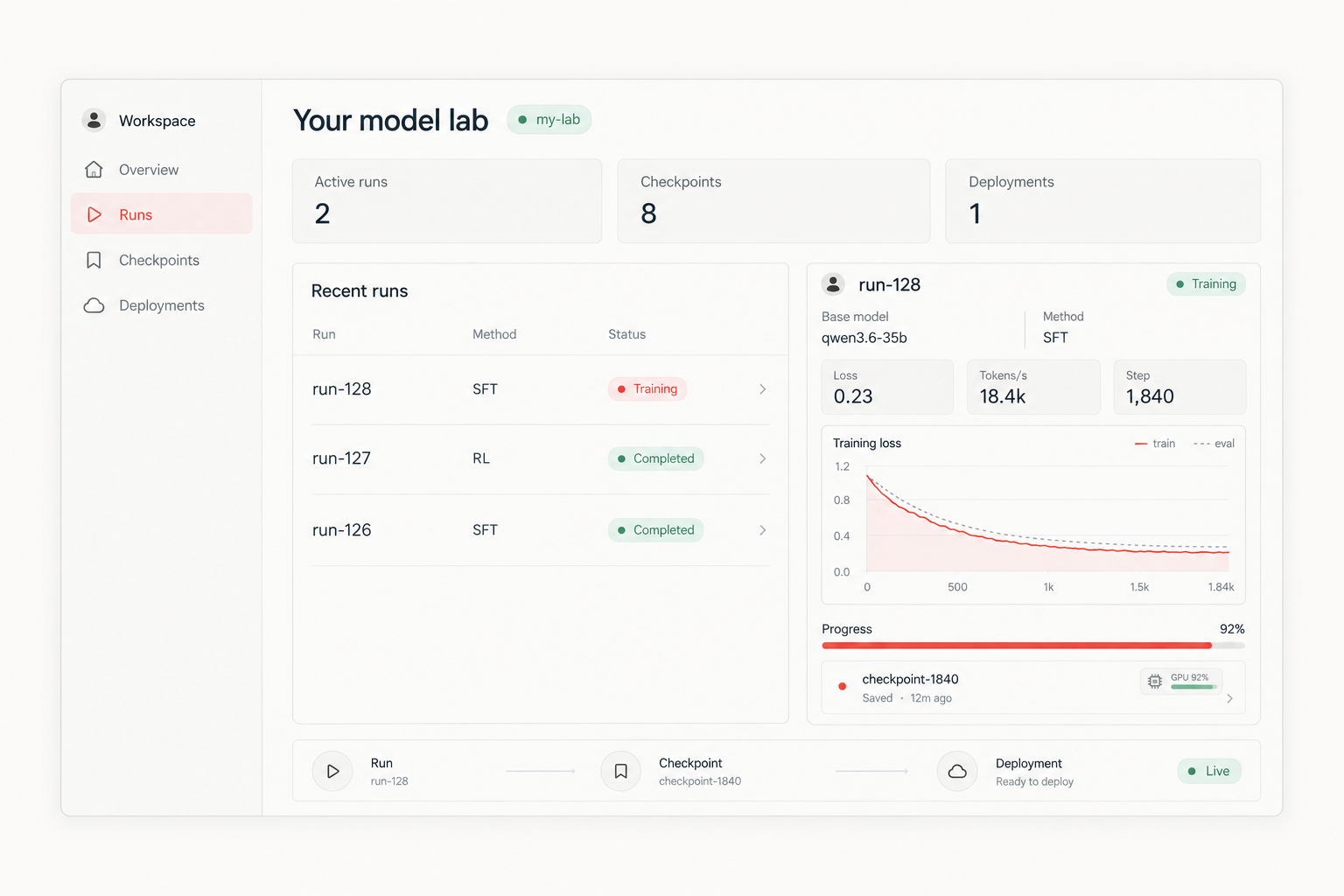Viewport: 1344px width, 896px height.
Task: Select run-126 in Recent runs table
Action: (541, 530)
